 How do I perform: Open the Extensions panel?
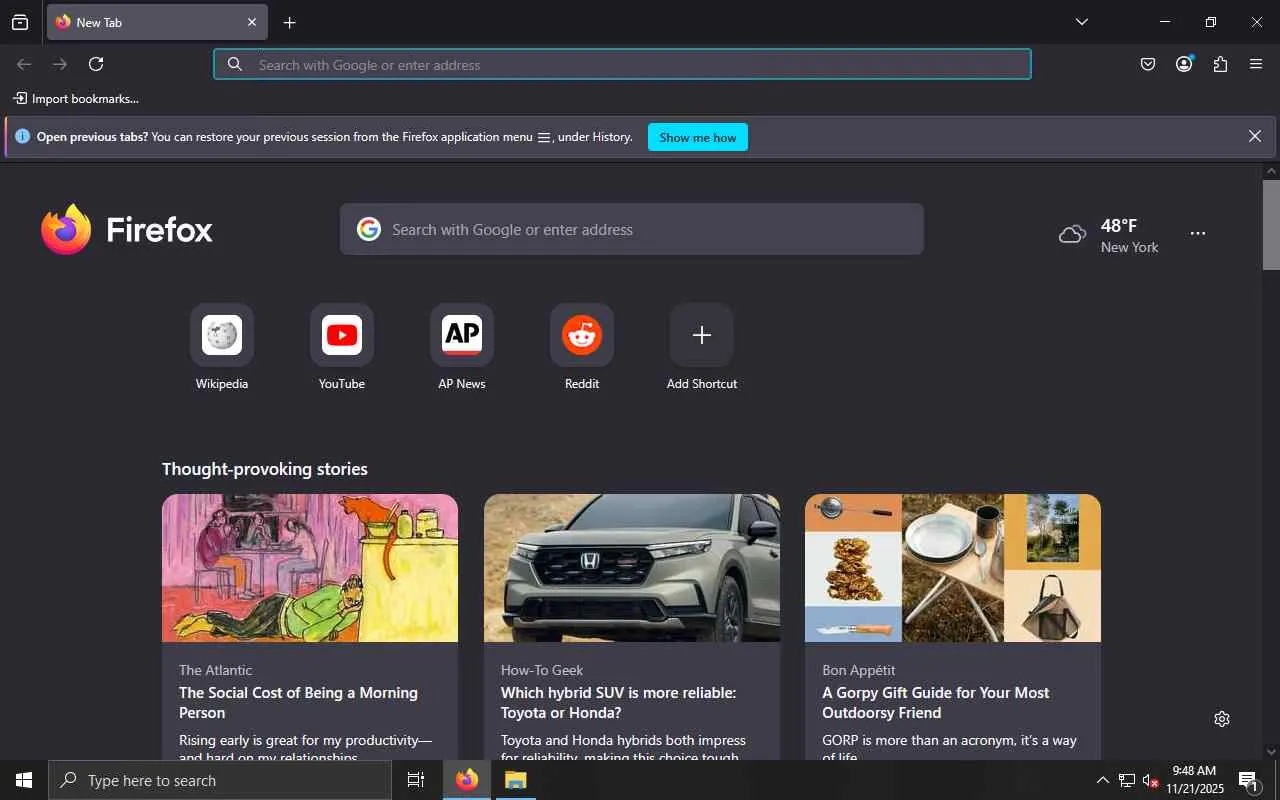click(1220, 64)
